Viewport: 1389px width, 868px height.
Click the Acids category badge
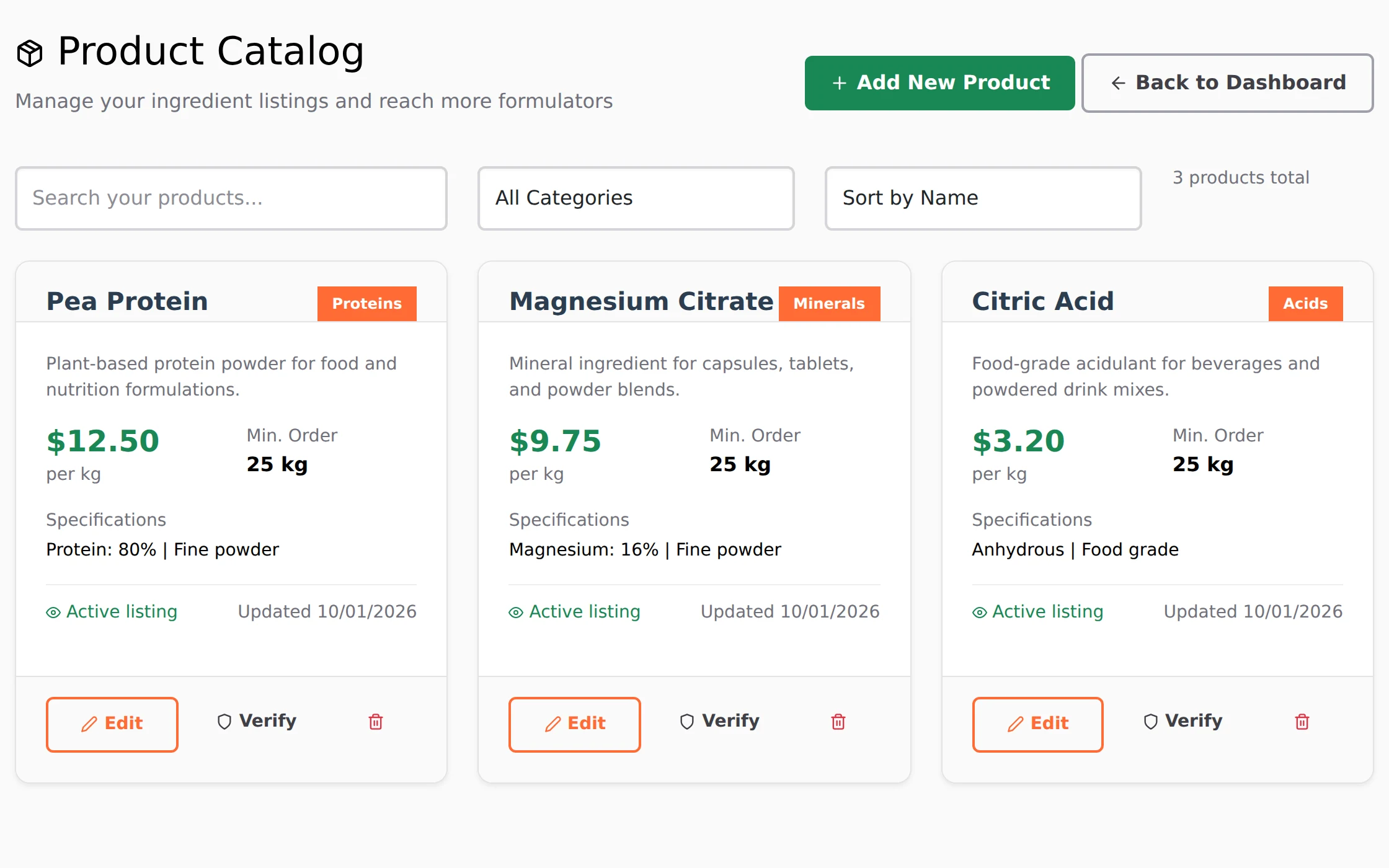[1305, 304]
